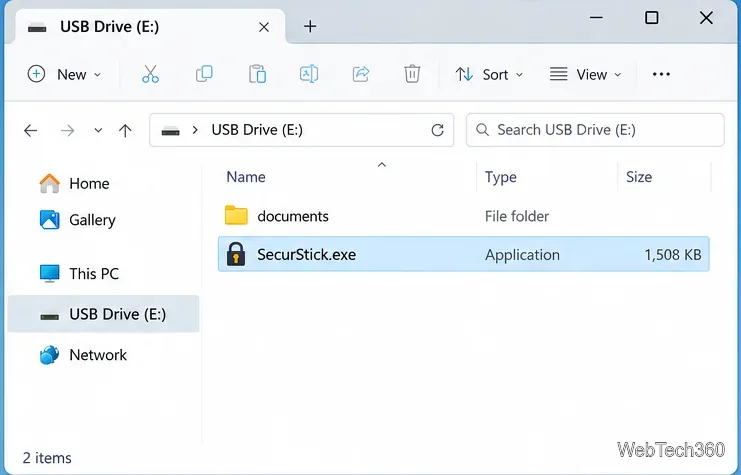Click the SecurStick.exe padlock icon
The image size is (741, 475).
tap(236, 254)
